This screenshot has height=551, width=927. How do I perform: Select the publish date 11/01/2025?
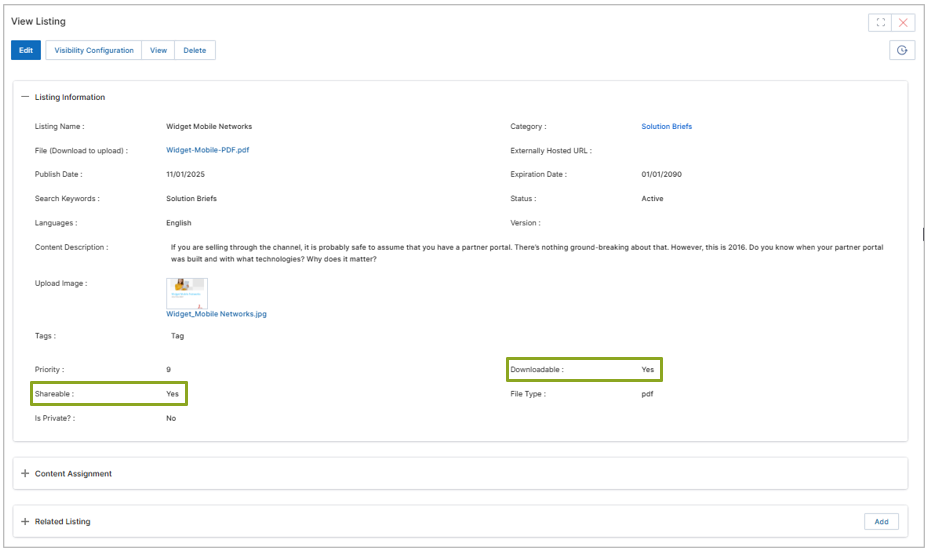pos(185,174)
